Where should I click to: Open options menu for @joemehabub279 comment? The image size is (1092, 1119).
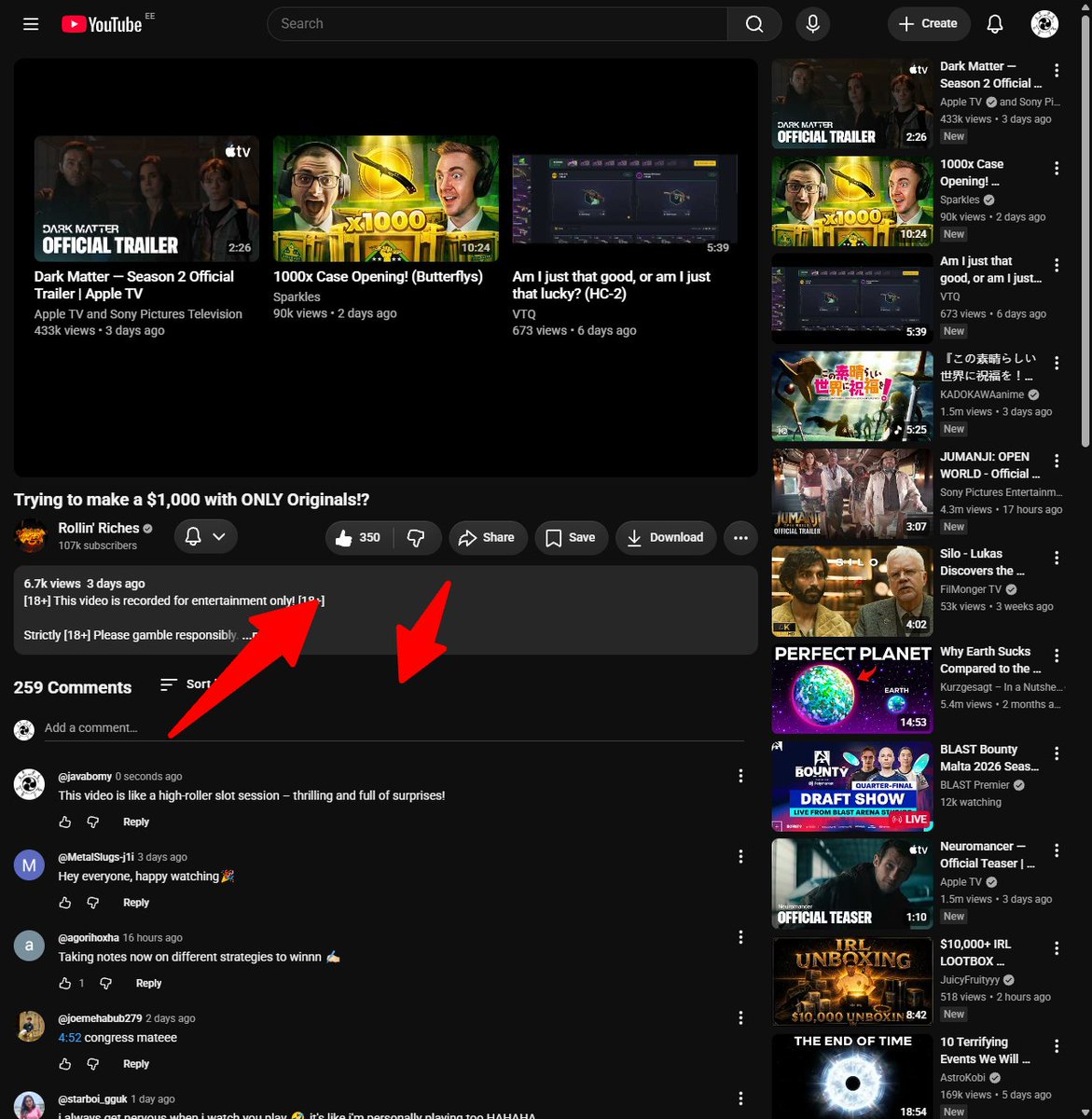click(740, 1017)
